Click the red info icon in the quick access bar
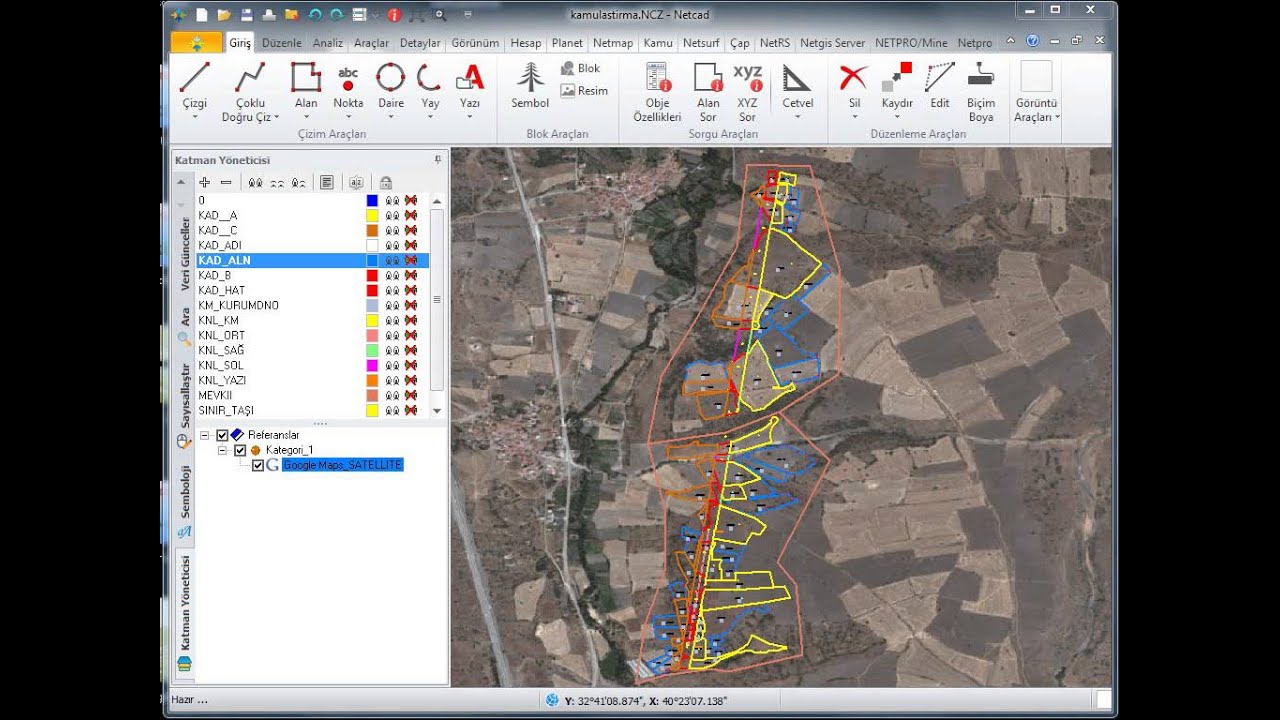 coord(394,15)
